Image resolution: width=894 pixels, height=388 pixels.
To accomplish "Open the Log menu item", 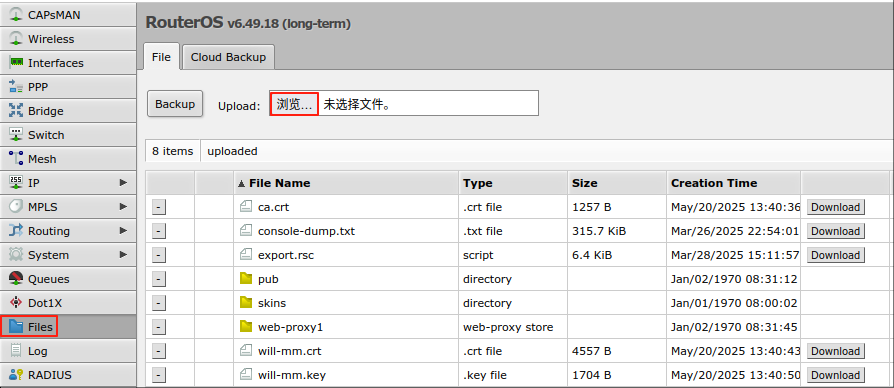I will click(68, 350).
